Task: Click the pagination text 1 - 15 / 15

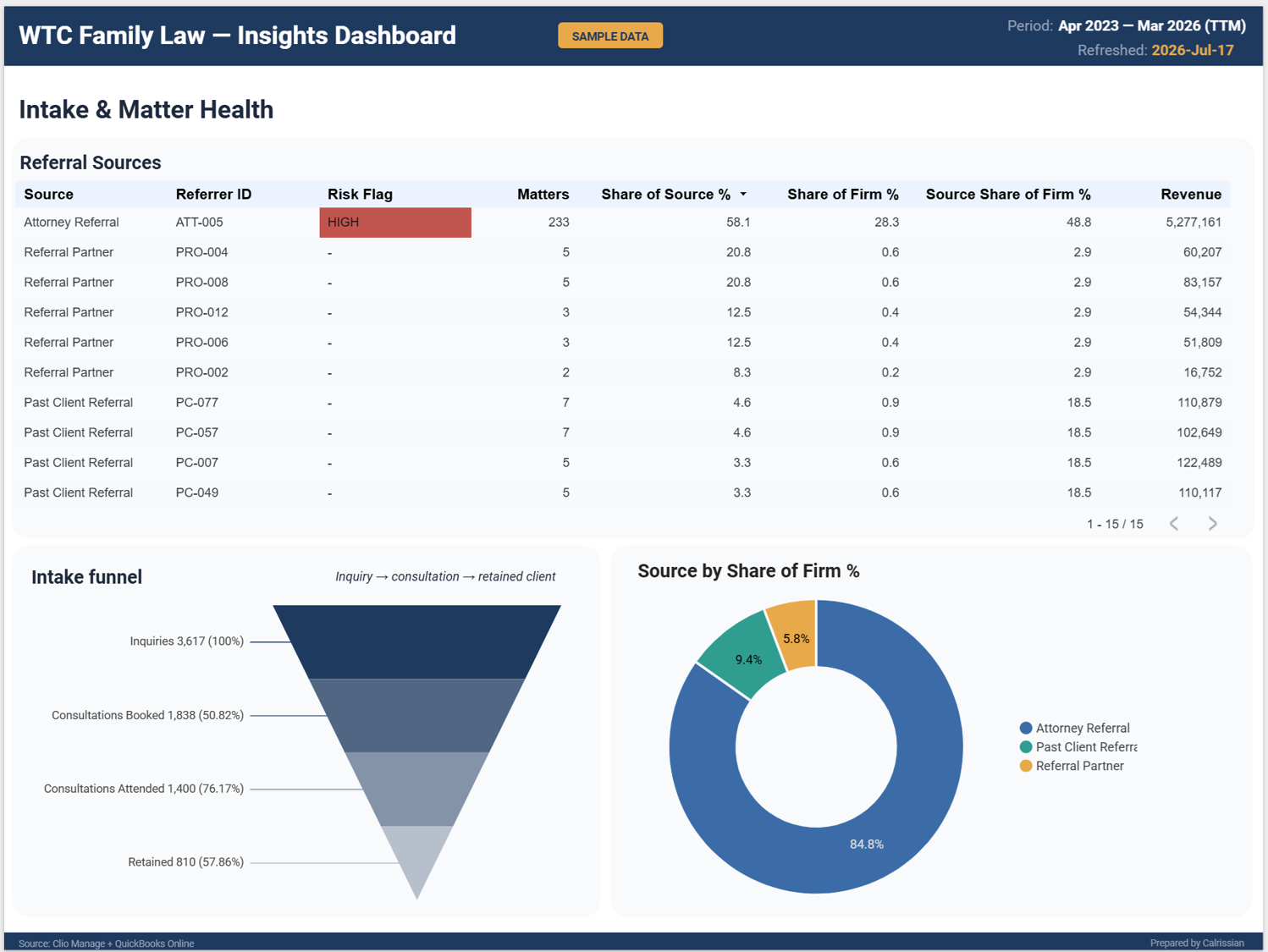Action: (1115, 525)
